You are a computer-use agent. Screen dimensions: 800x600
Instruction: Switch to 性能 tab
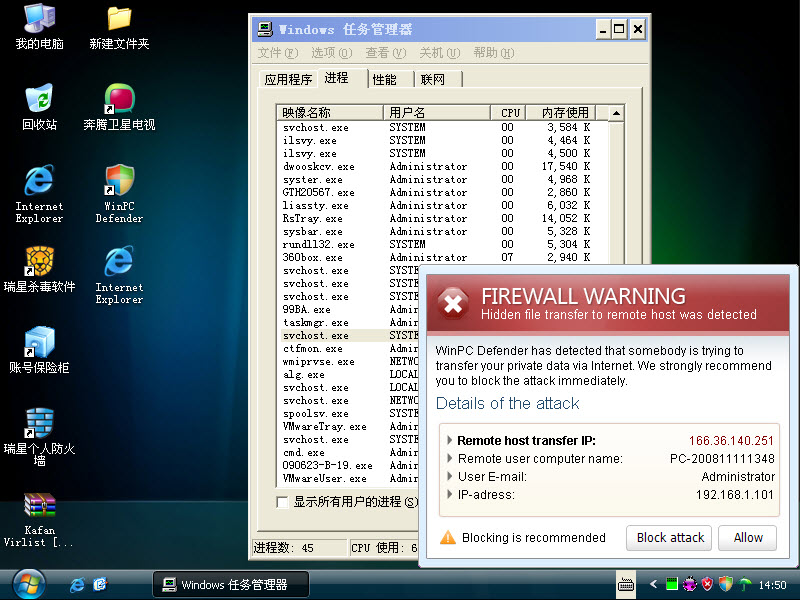pyautogui.click(x=391, y=80)
